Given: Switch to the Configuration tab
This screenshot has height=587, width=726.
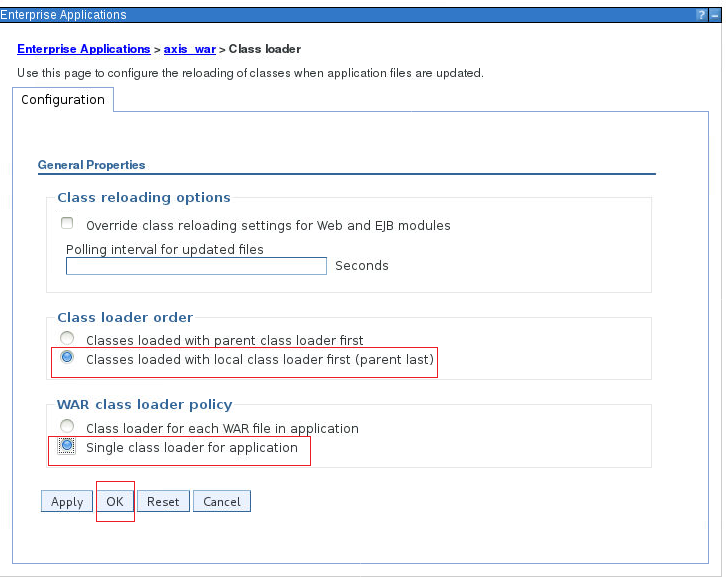Looking at the screenshot, I should coord(63,100).
